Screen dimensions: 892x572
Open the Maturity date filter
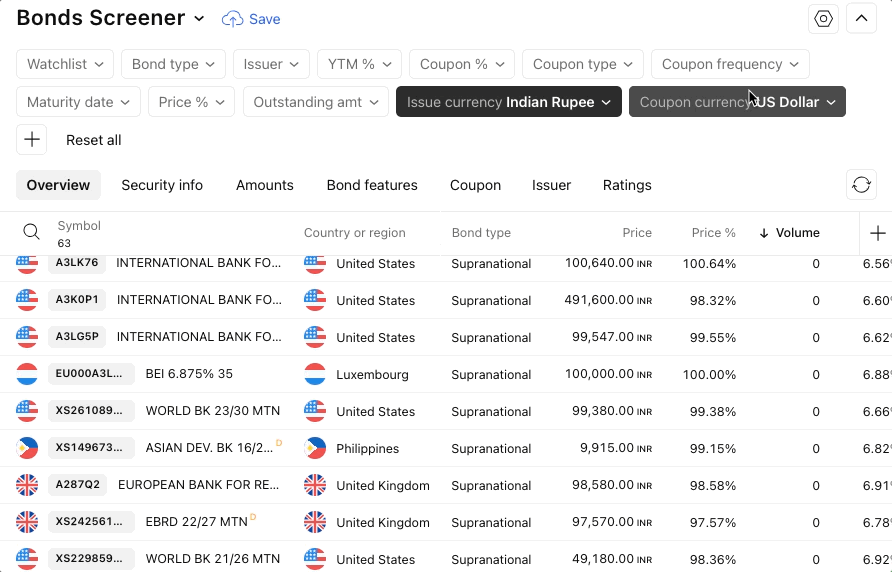tap(79, 102)
